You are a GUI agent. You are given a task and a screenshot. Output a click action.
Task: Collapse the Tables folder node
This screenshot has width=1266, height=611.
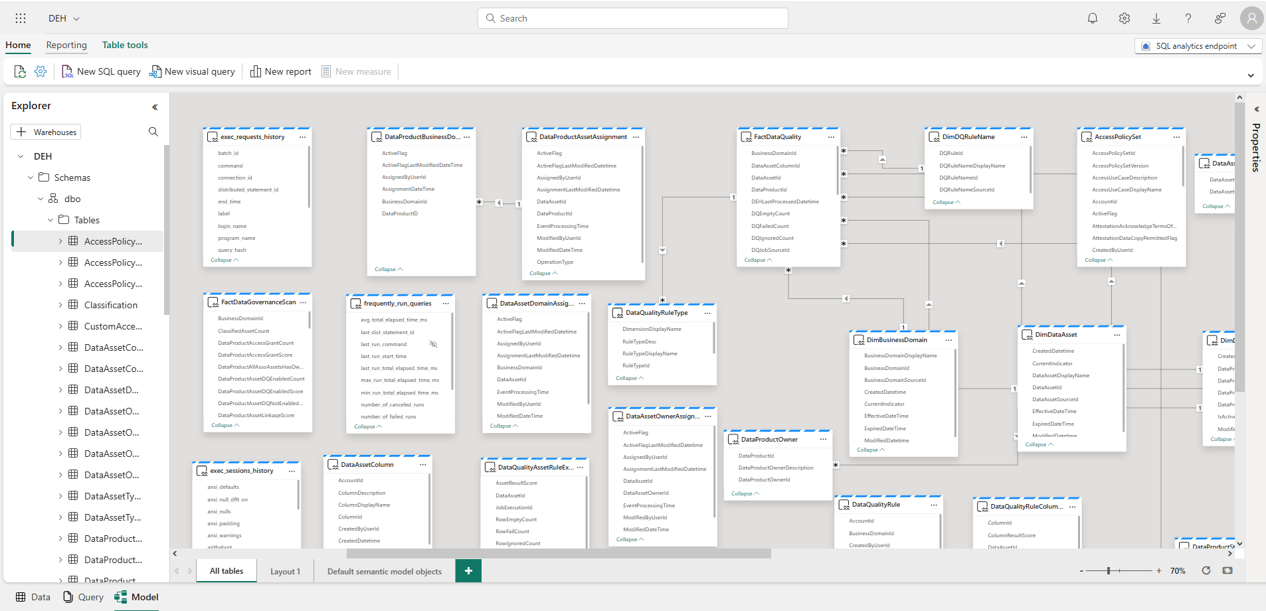pyautogui.click(x=51, y=220)
